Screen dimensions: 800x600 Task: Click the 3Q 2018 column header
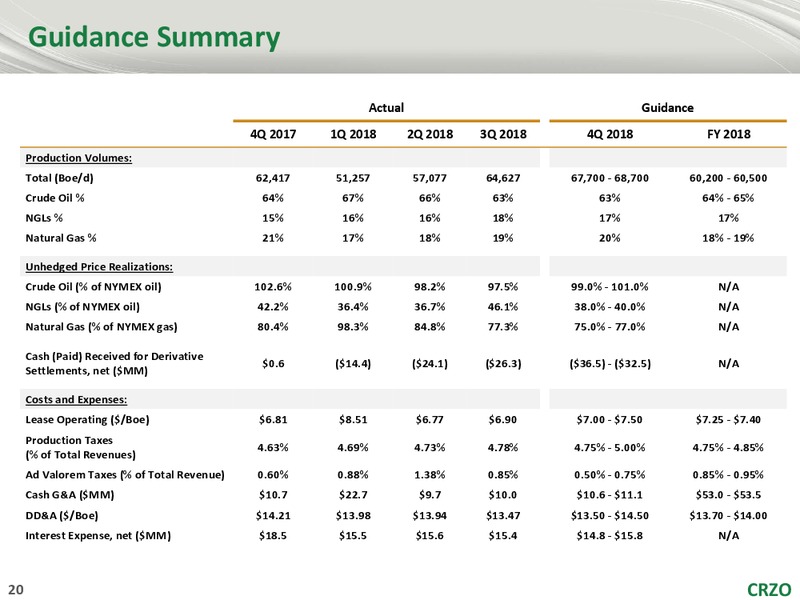click(503, 134)
